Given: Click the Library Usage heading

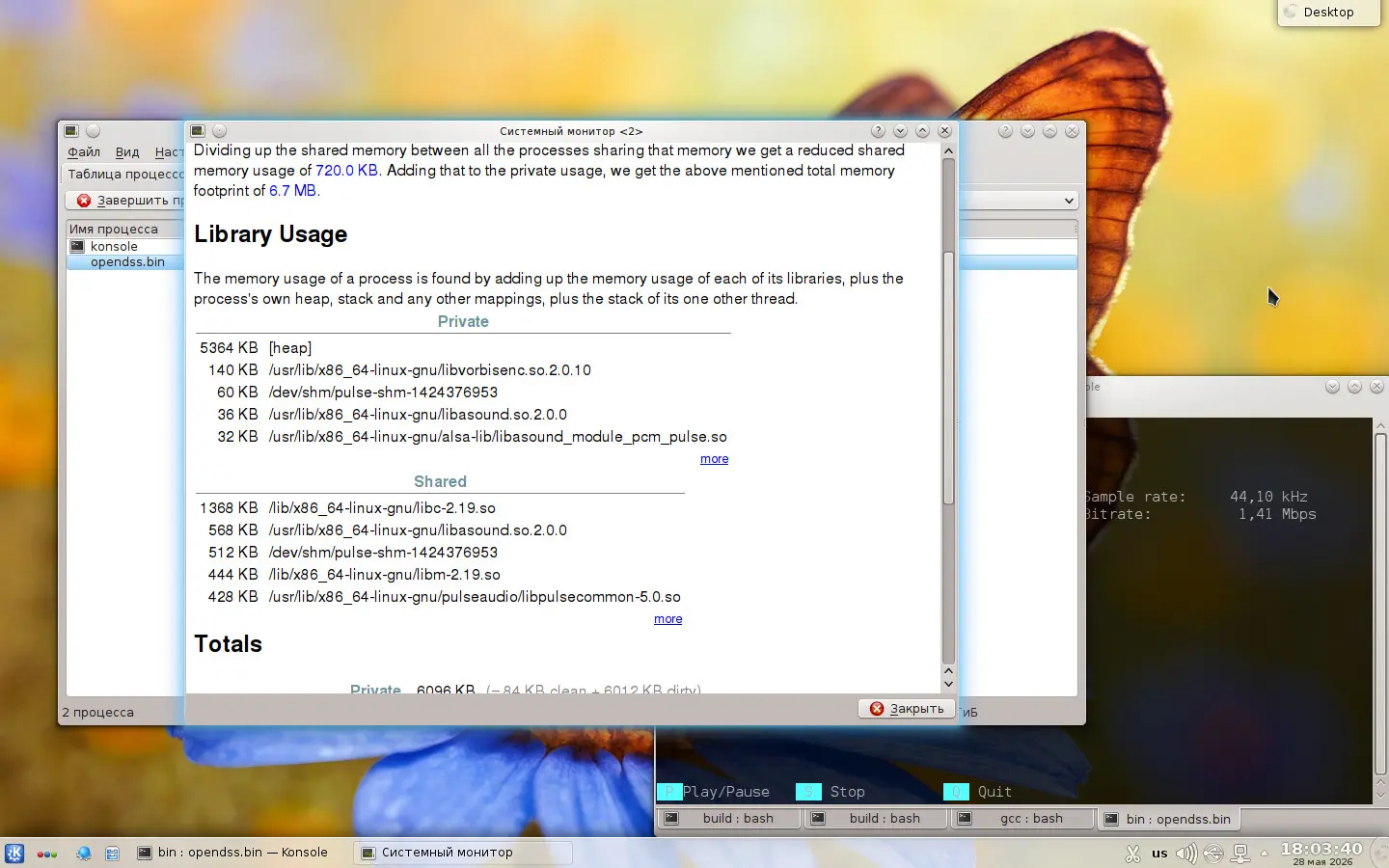Looking at the screenshot, I should [x=270, y=234].
